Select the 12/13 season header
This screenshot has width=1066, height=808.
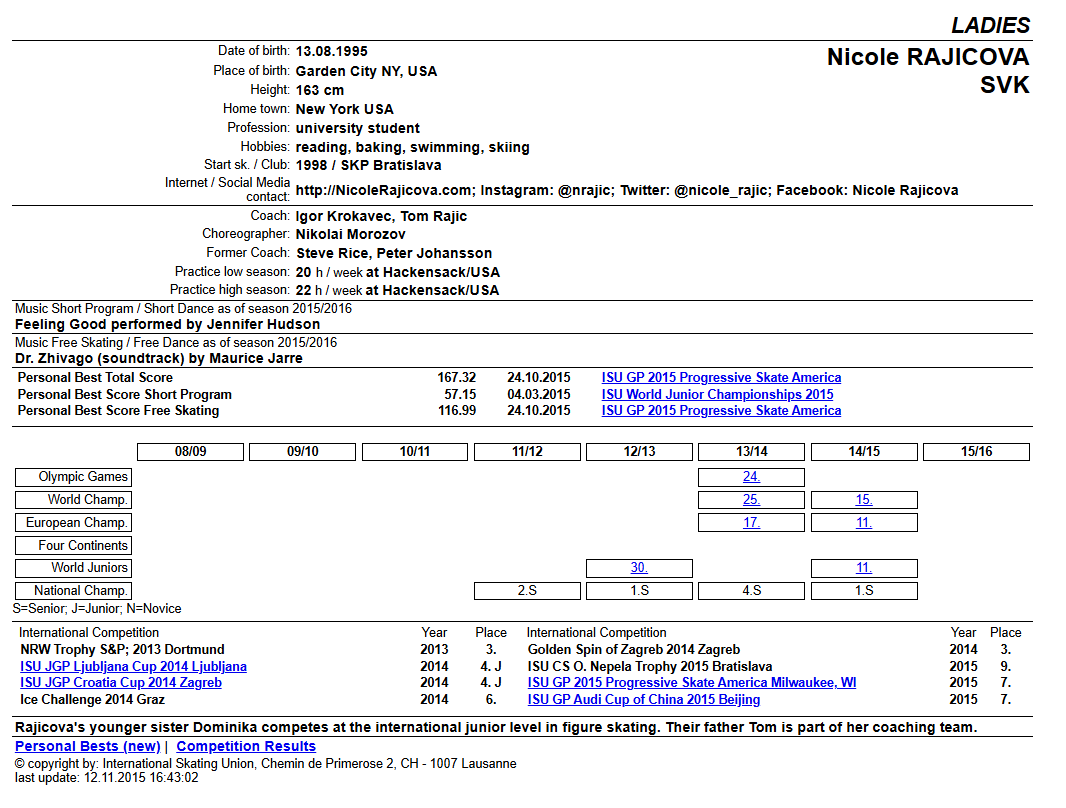click(640, 452)
